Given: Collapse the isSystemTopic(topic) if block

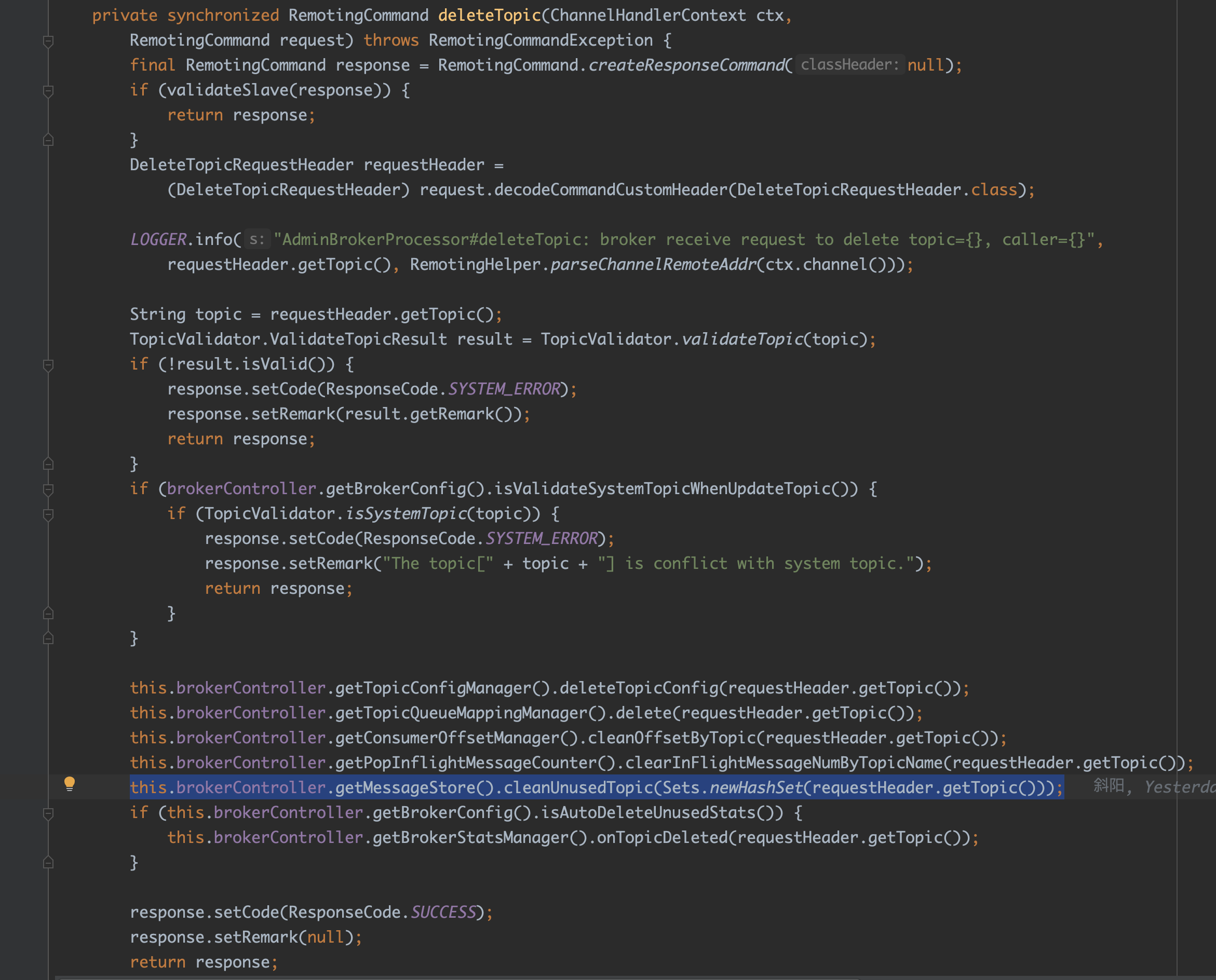Looking at the screenshot, I should click(x=49, y=514).
